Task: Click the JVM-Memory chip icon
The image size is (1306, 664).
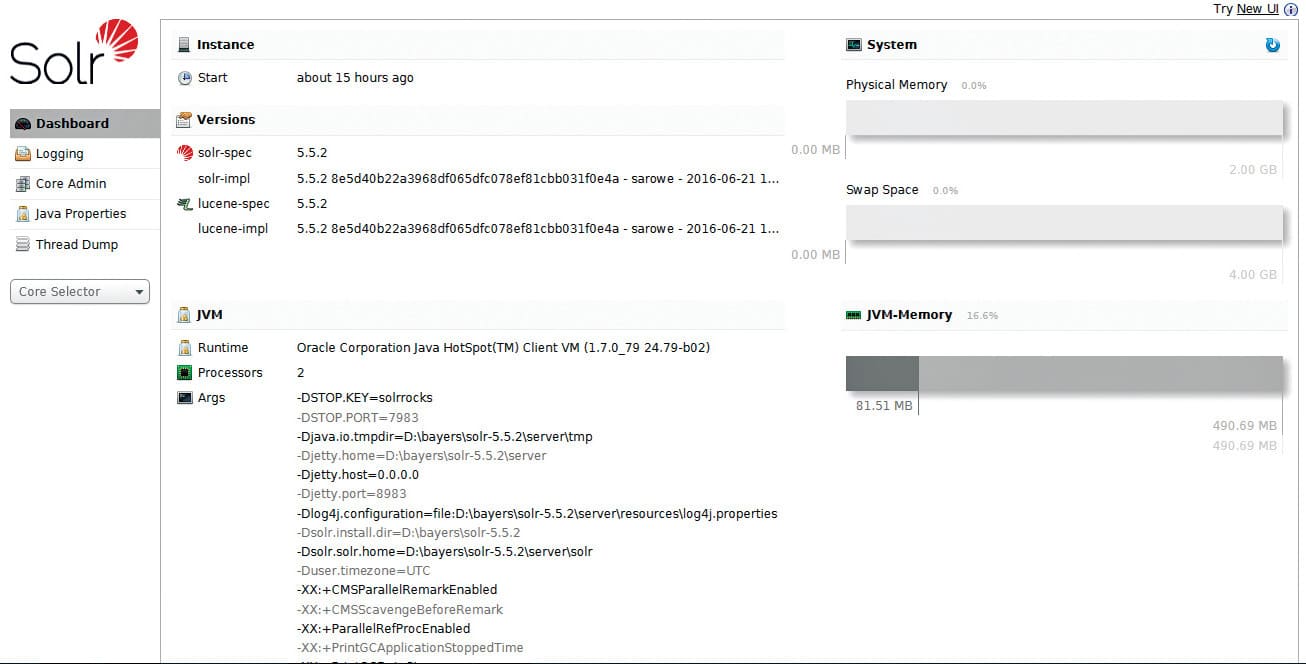Action: point(853,315)
